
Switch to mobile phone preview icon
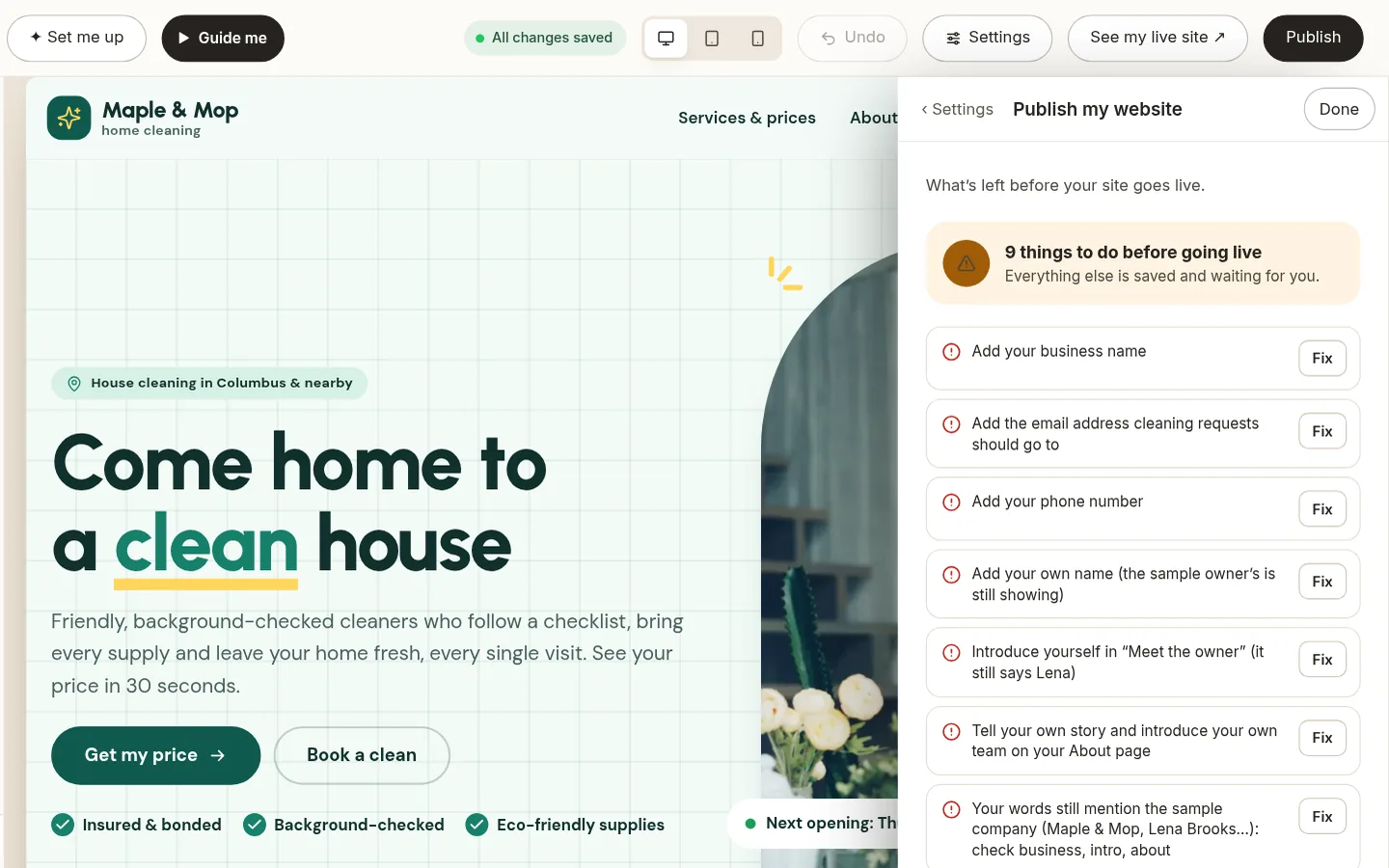(x=758, y=39)
